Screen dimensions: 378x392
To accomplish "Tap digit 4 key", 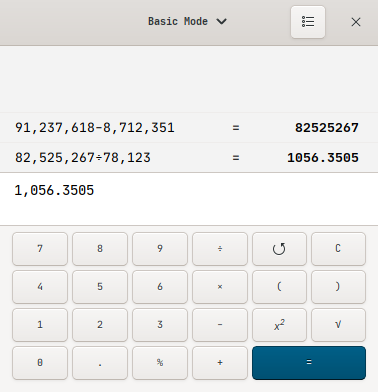I will coord(40,287).
